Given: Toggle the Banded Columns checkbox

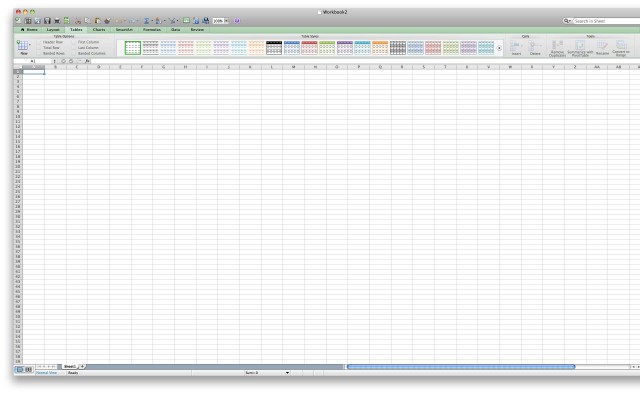Looking at the screenshot, I should pyautogui.click(x=75, y=53).
